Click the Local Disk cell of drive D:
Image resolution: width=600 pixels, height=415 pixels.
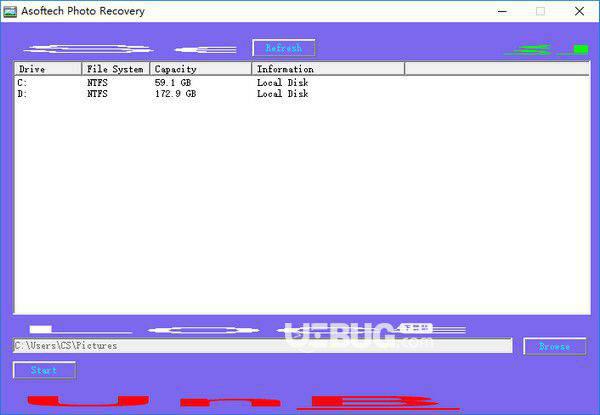pyautogui.click(x=282, y=94)
